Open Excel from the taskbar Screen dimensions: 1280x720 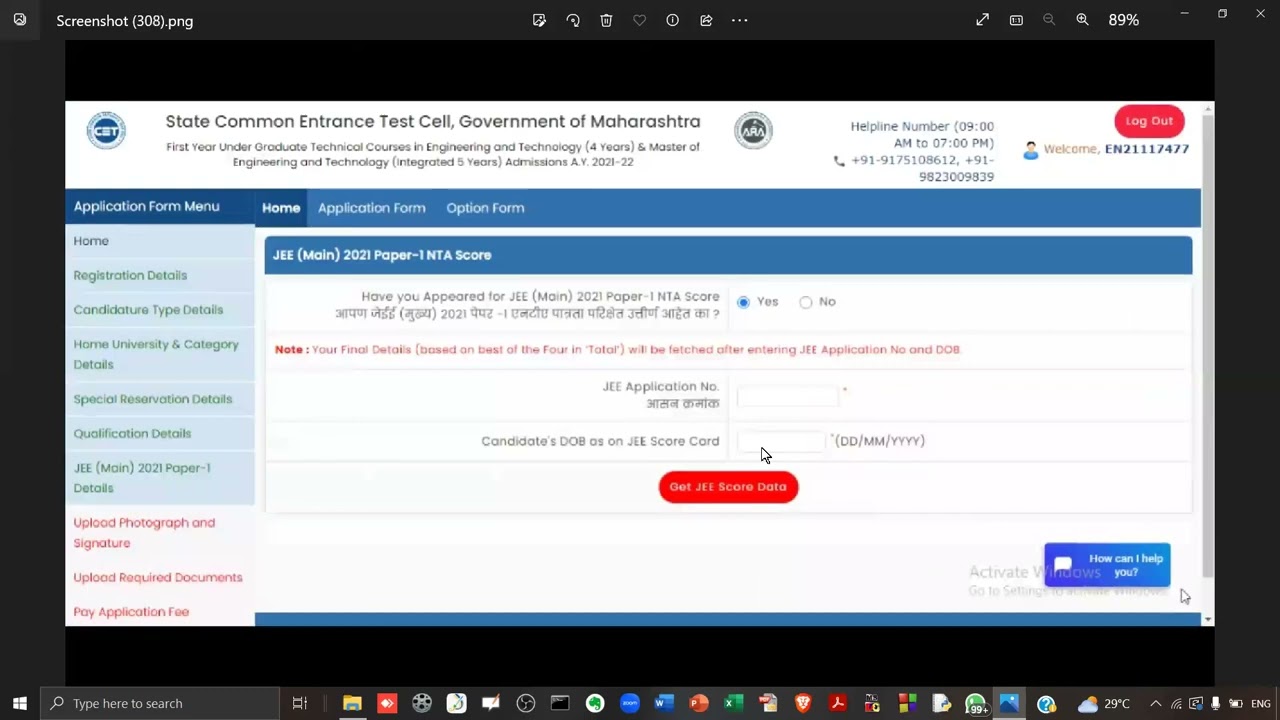click(733, 703)
